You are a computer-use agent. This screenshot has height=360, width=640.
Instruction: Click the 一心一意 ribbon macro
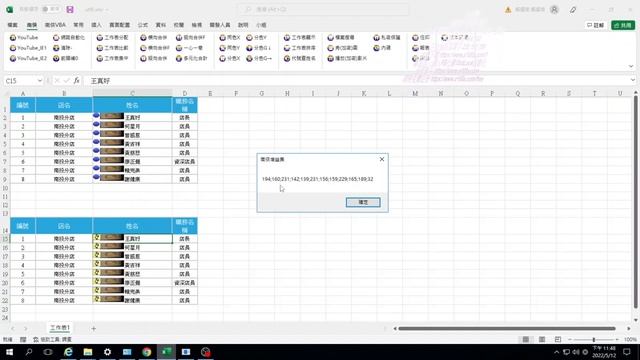coord(189,48)
